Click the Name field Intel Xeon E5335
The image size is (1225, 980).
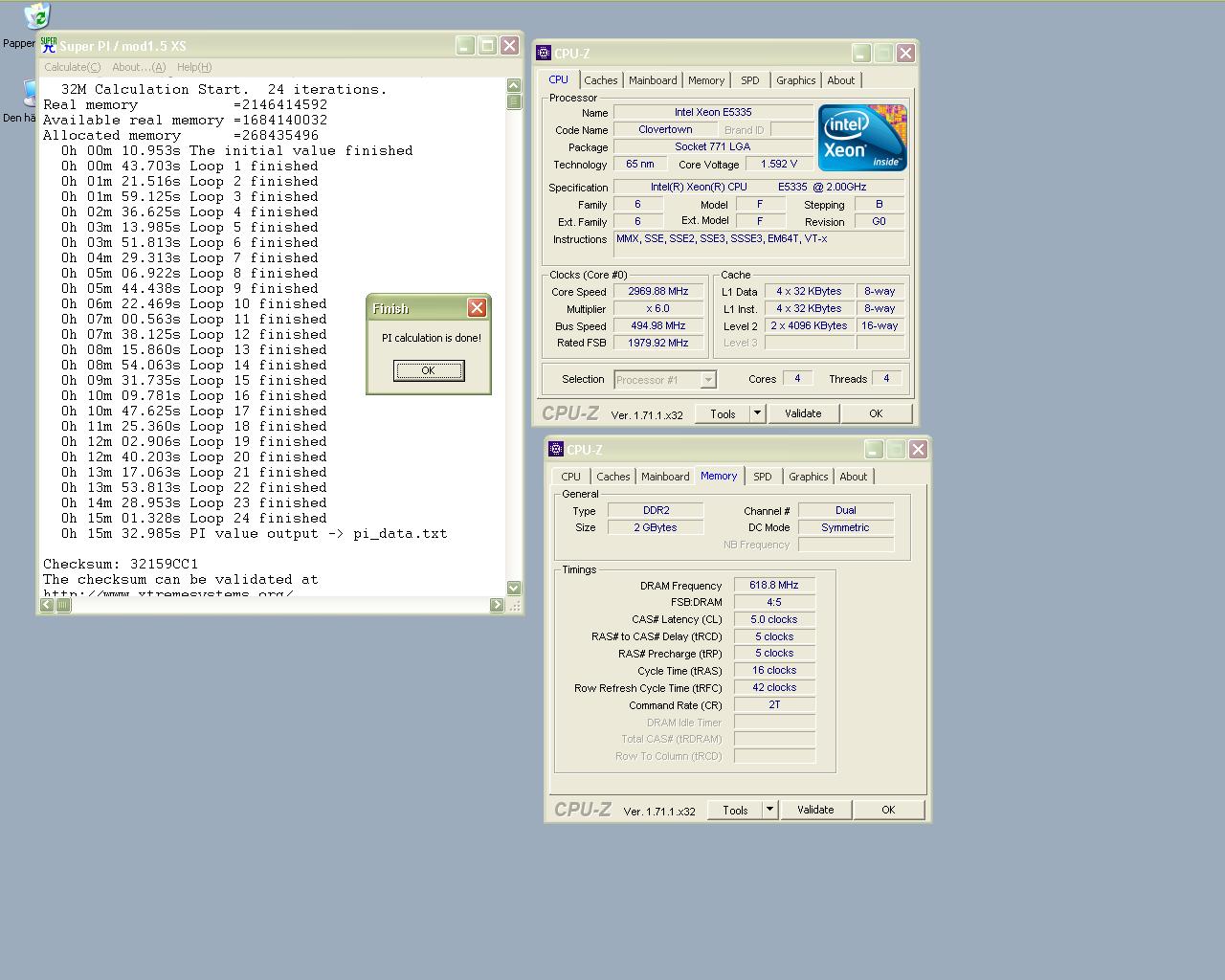pyautogui.click(x=713, y=112)
